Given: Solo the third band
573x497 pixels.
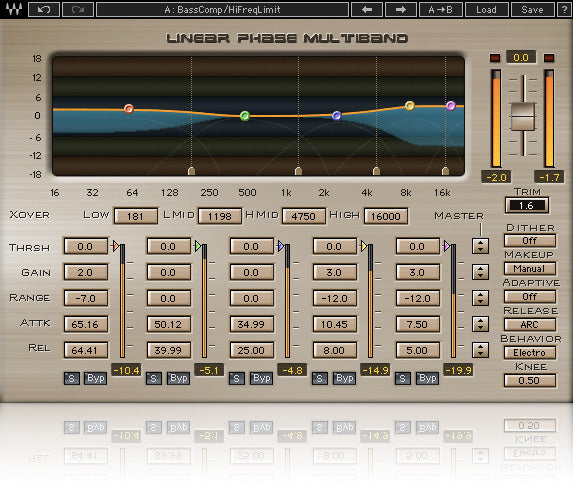Looking at the screenshot, I should point(236,379).
